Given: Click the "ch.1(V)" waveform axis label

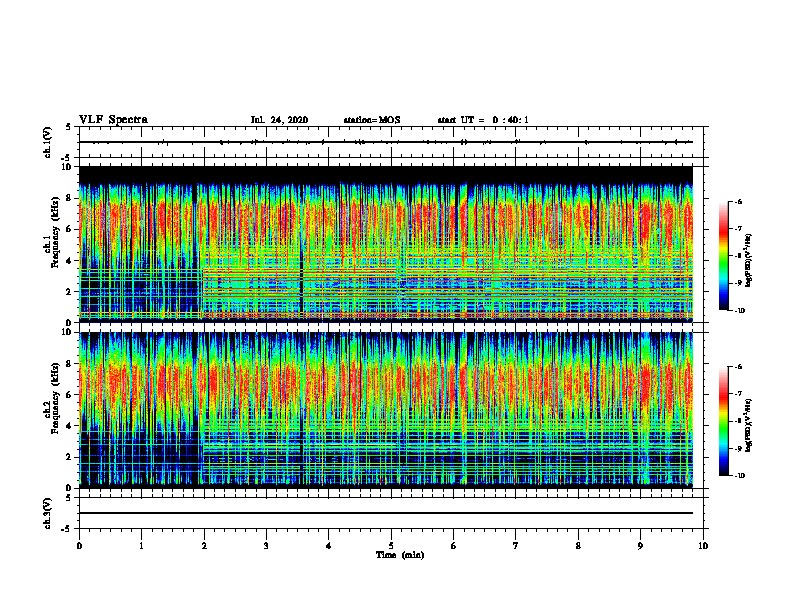Looking at the screenshot, I should click(x=48, y=142).
